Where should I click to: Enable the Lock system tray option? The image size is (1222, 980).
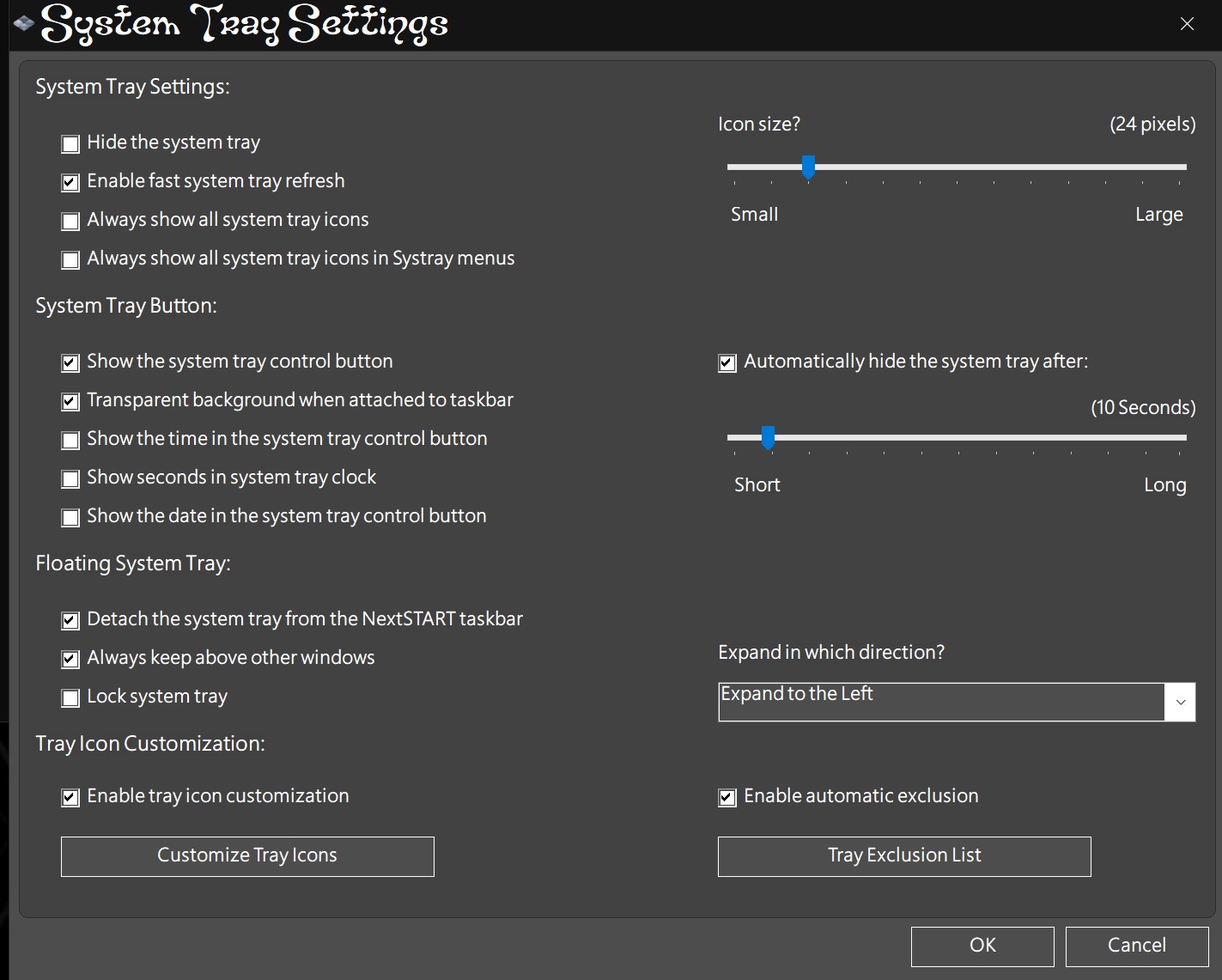point(70,698)
